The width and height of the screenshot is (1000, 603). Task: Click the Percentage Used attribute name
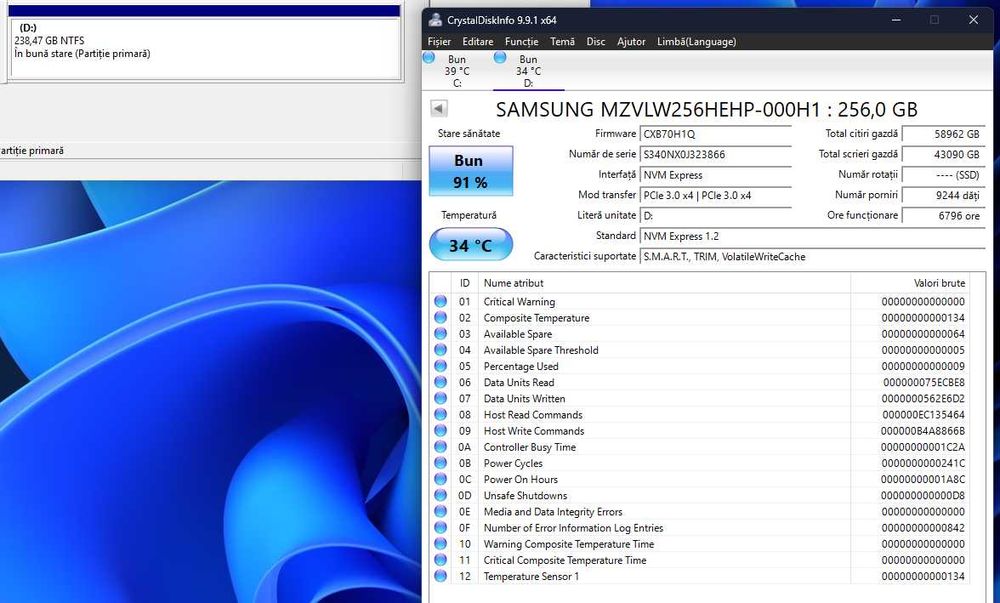click(x=520, y=366)
